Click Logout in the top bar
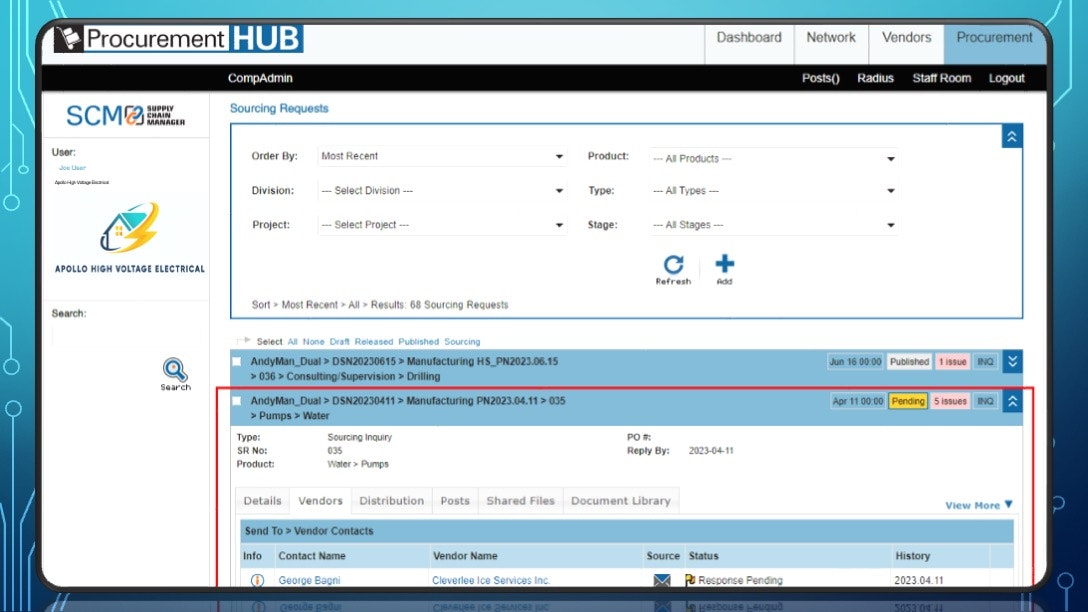 tap(1006, 77)
